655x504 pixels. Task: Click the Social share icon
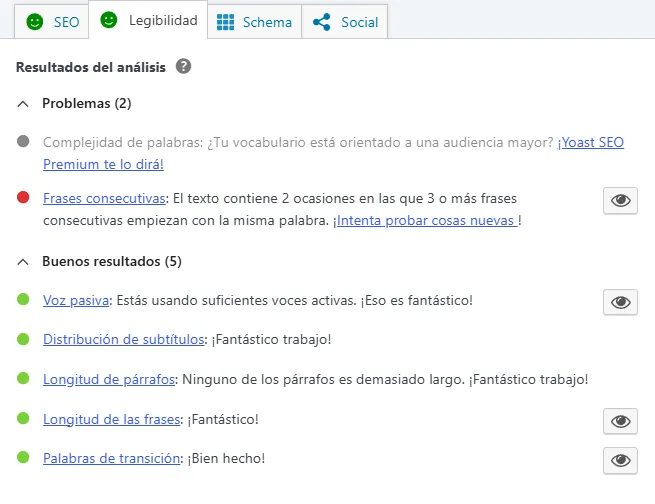tap(322, 22)
